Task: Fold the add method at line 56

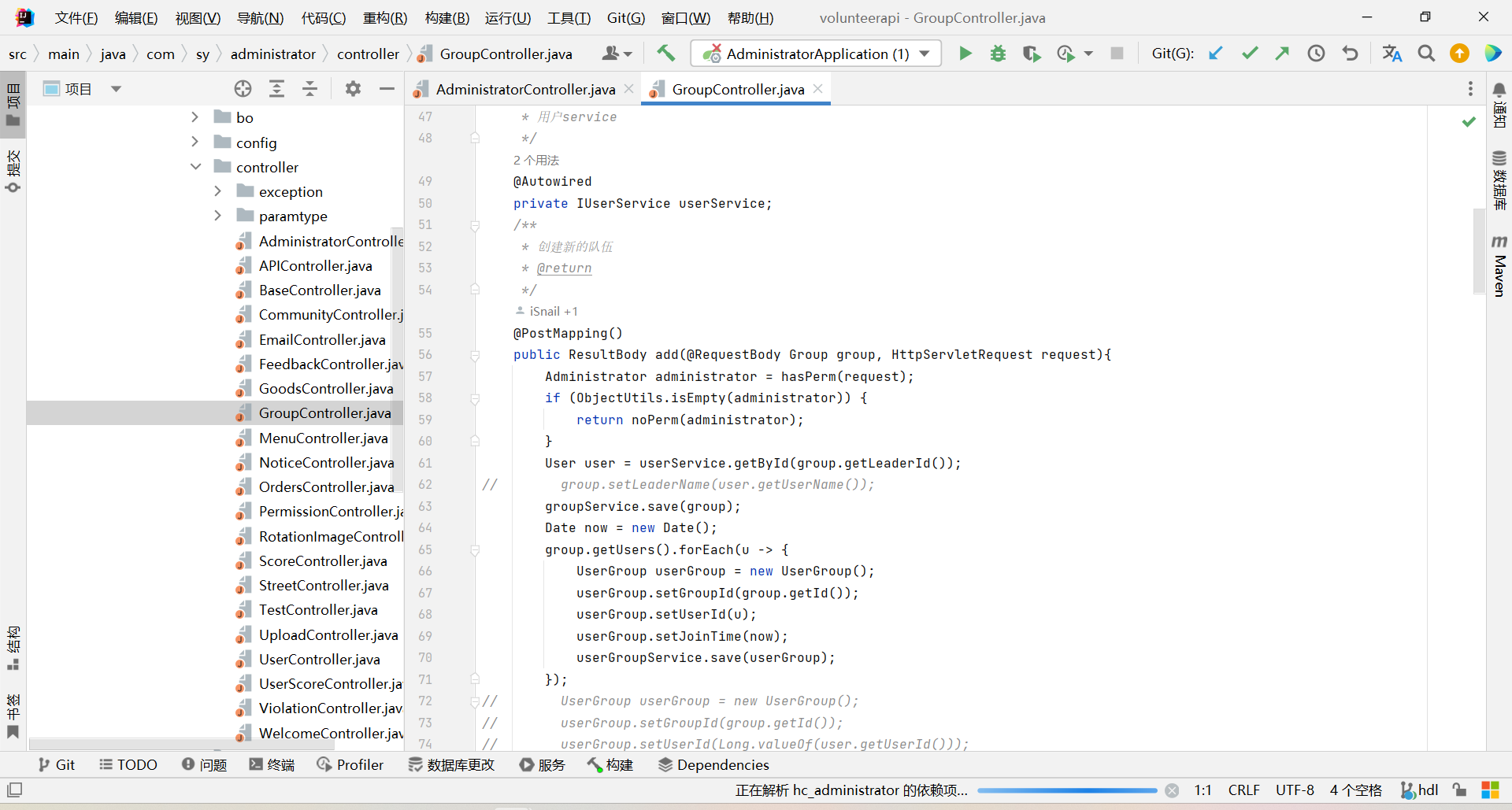Action: point(475,355)
